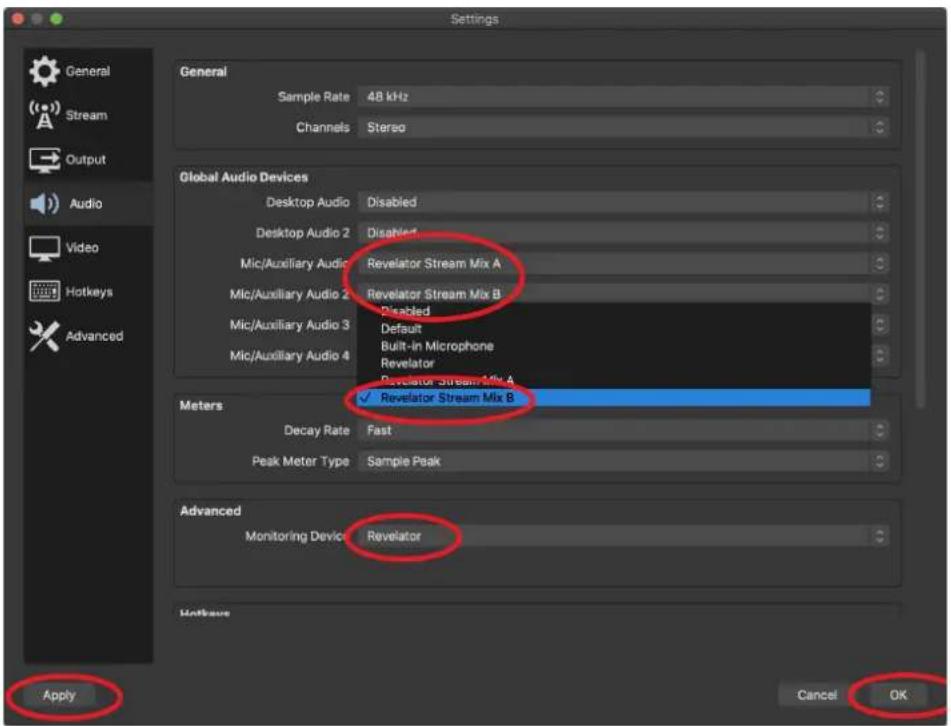Open the Video display icon

tap(44, 248)
